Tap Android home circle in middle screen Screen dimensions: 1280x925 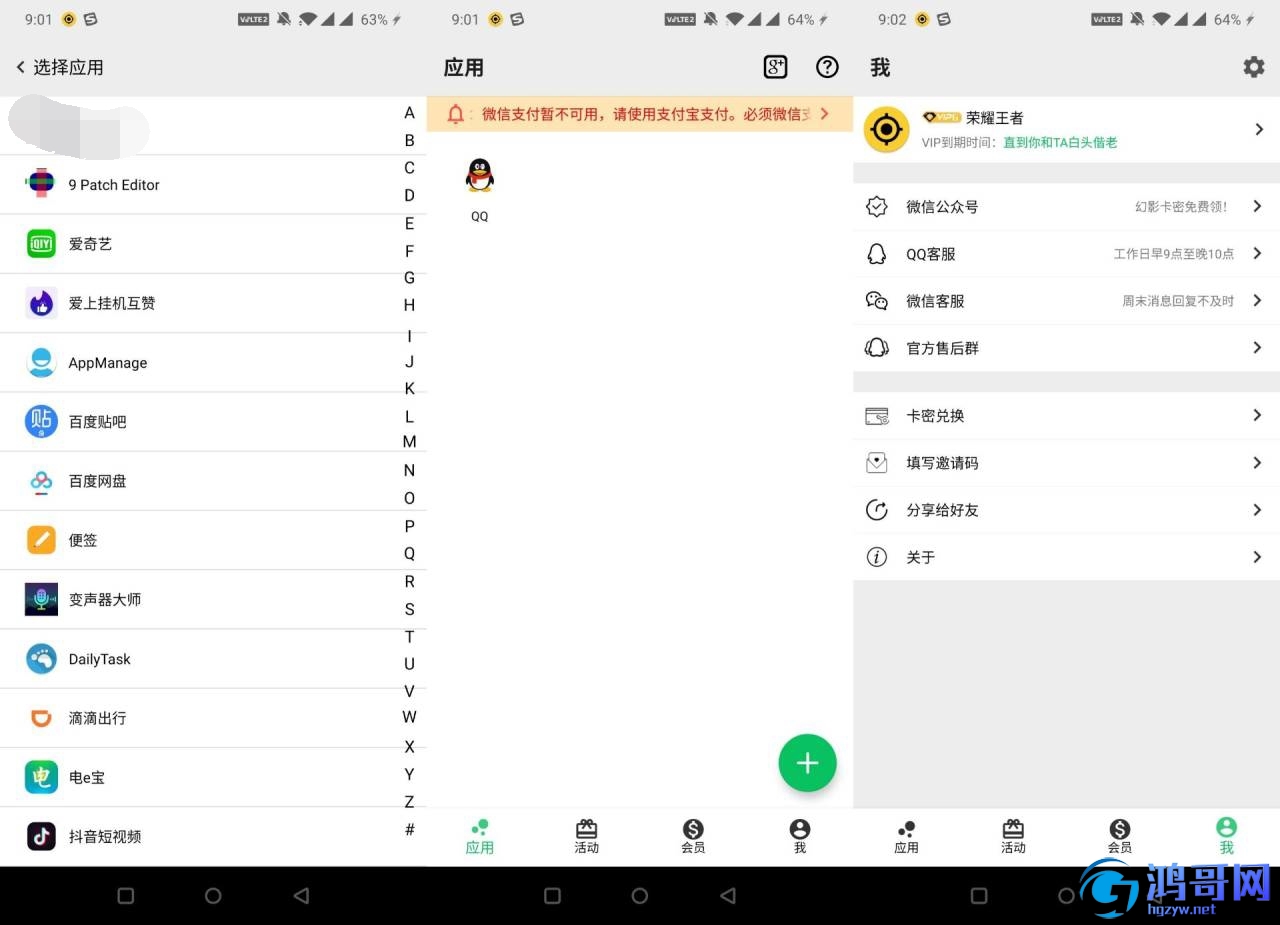640,896
